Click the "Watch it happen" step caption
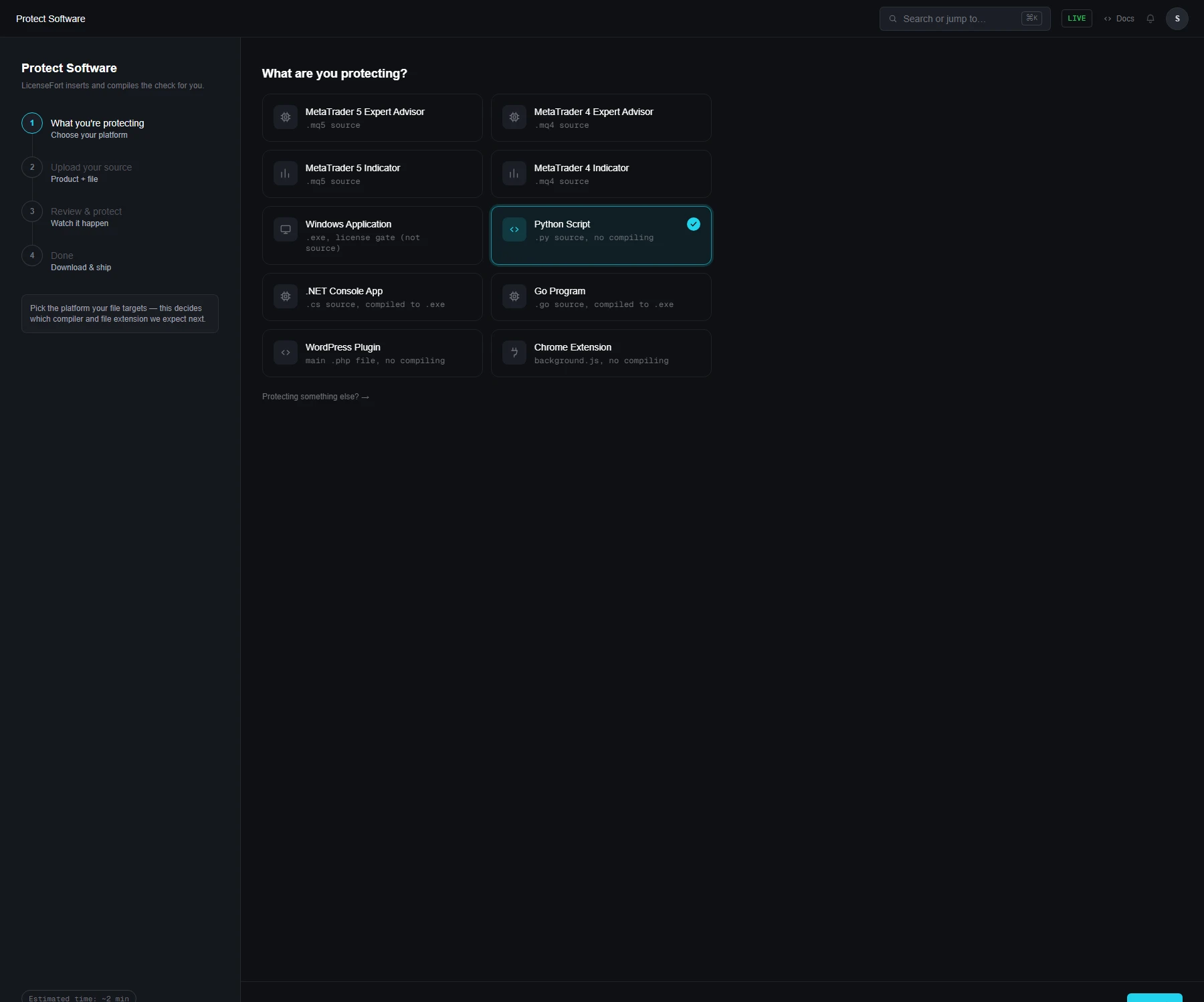The image size is (1204, 1002). 80,223
